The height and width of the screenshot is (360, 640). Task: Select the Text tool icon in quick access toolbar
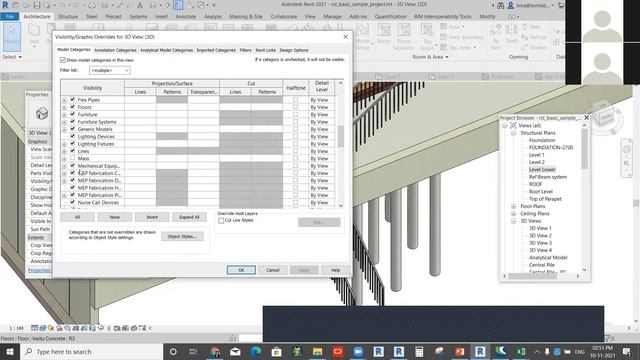pyautogui.click(x=140, y=5)
